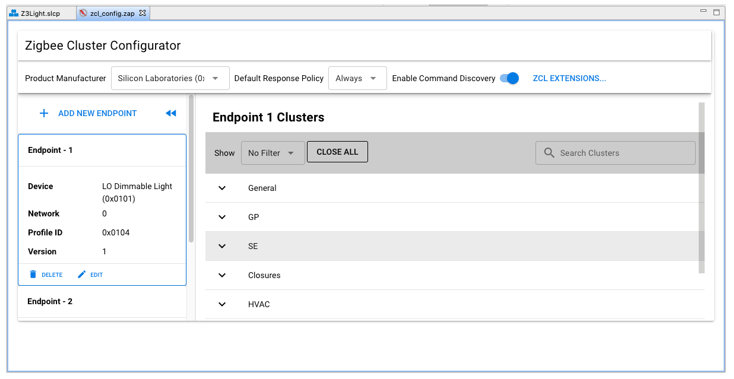Minimize the editor view pane
734x379 pixels.
coord(703,11)
